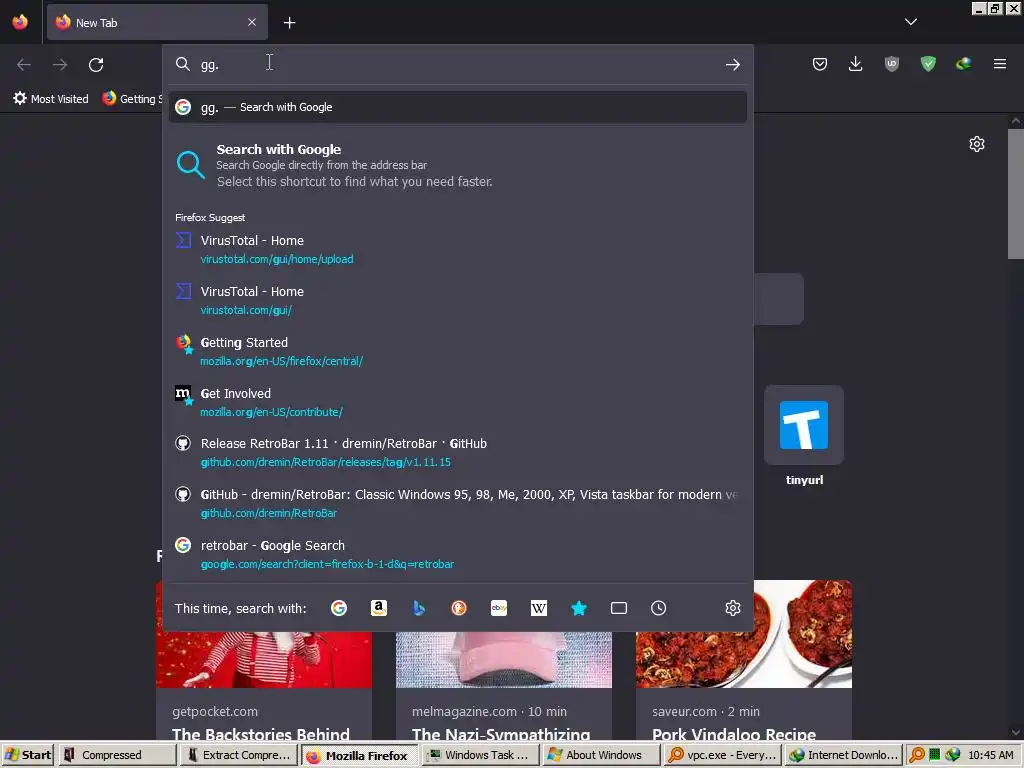Screen dimensions: 1024x768
Task: Open the tinyurl shortcut tile
Action: [804, 436]
